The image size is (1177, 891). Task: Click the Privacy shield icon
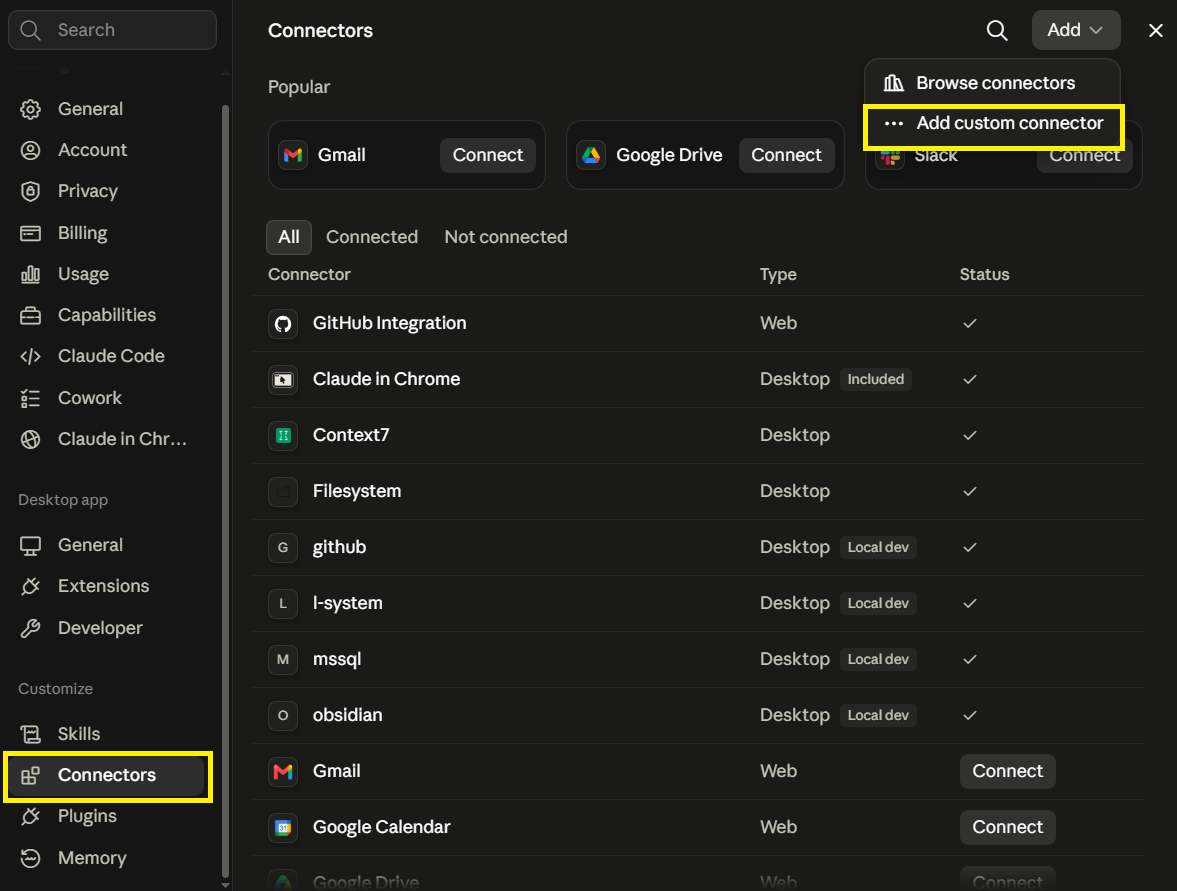pyautogui.click(x=30, y=191)
